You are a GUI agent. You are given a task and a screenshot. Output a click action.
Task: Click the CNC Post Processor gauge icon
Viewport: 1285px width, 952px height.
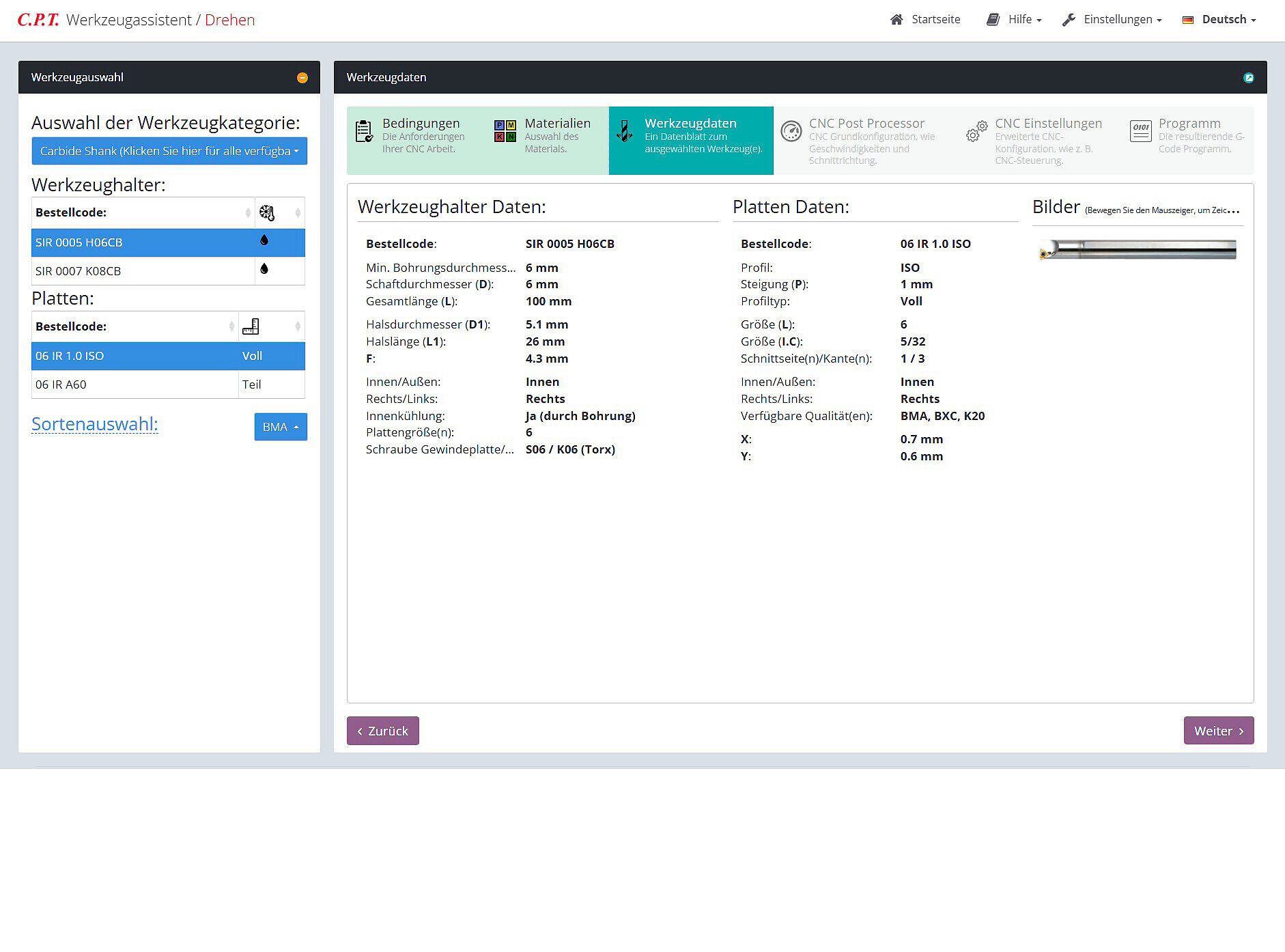click(791, 131)
